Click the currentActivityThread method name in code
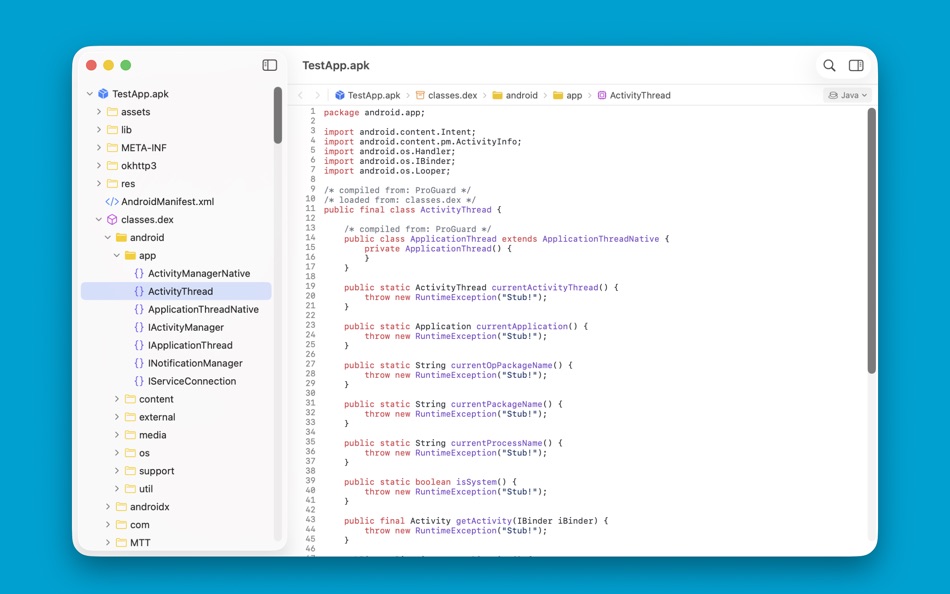The image size is (950, 594). [x=545, y=287]
